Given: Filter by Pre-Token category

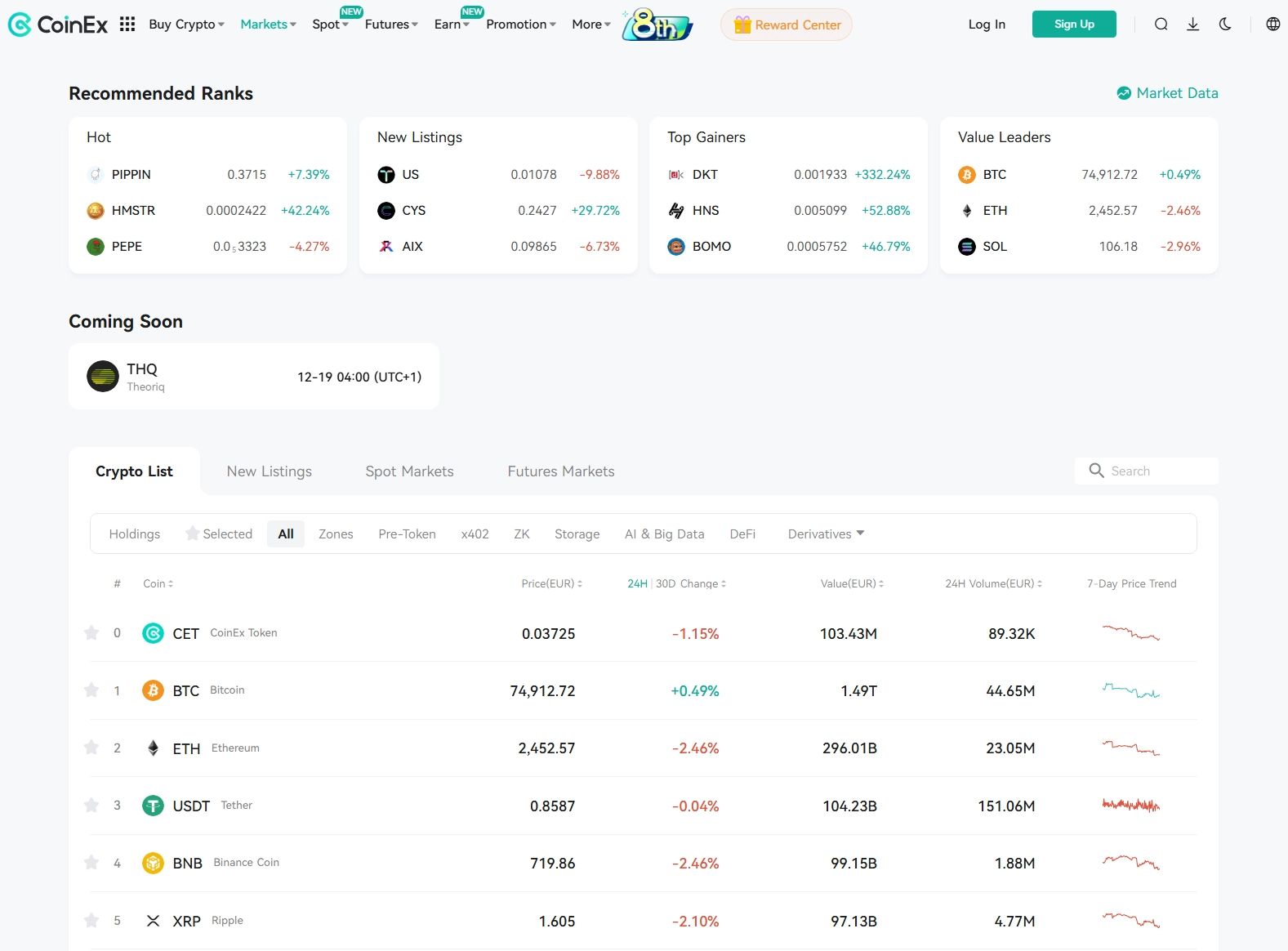Looking at the screenshot, I should pyautogui.click(x=407, y=534).
